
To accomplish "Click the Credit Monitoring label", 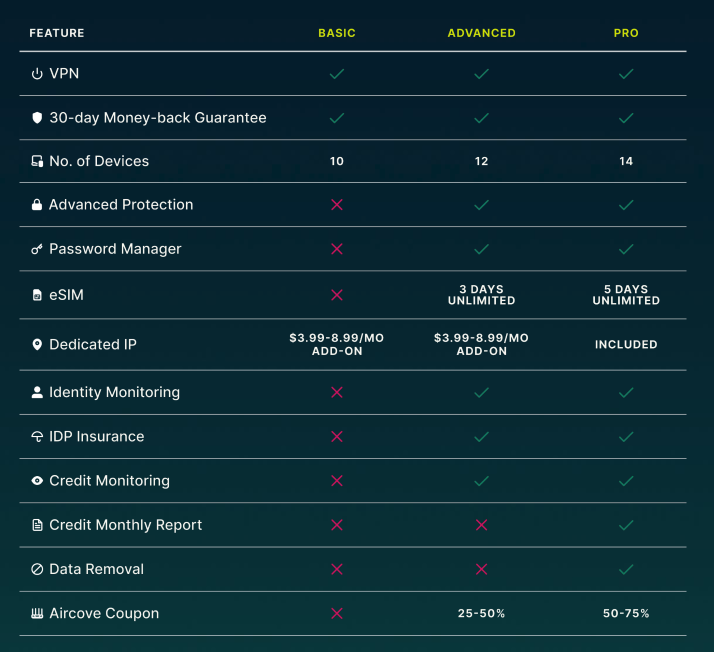I will coord(109,481).
